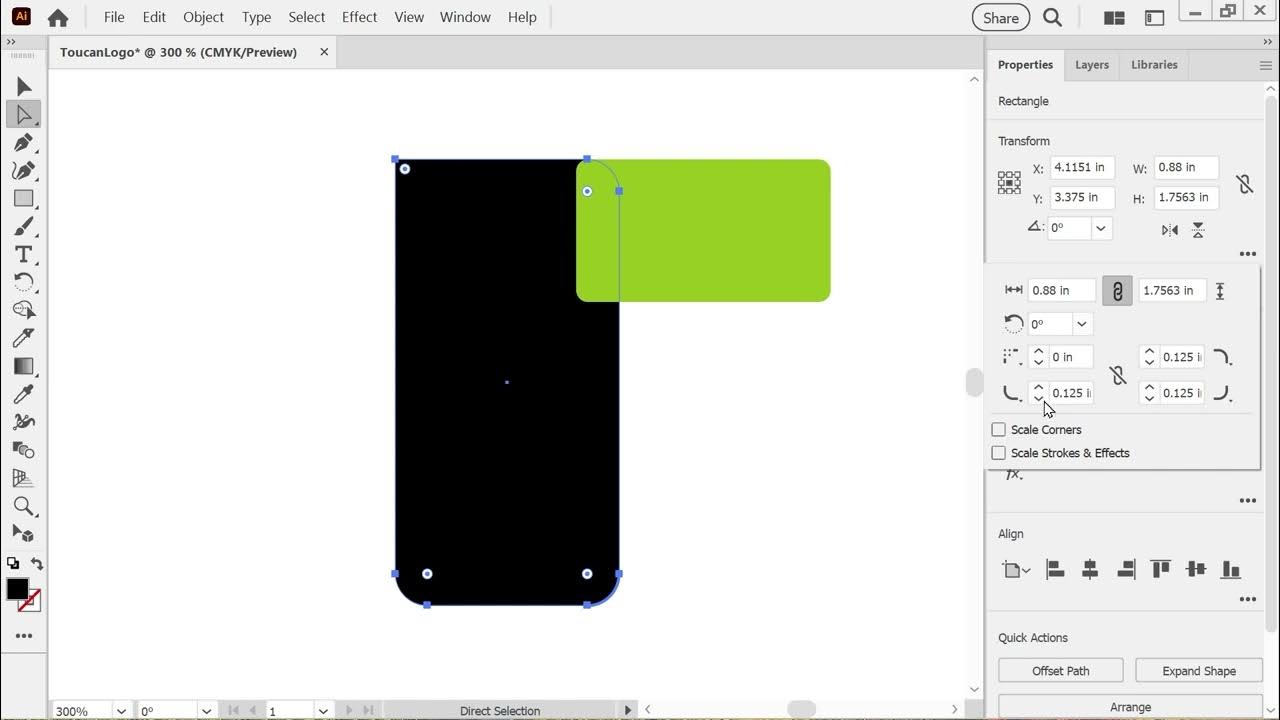Open the Window menu
Viewport: 1280px width, 720px height.
[465, 17]
